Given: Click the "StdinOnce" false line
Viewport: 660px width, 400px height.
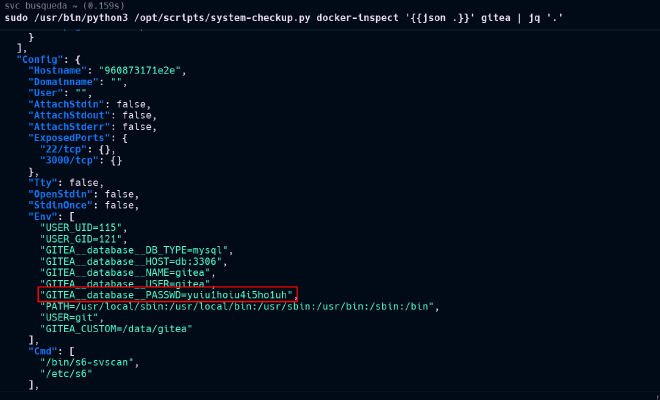Looking at the screenshot, I should pos(83,205).
